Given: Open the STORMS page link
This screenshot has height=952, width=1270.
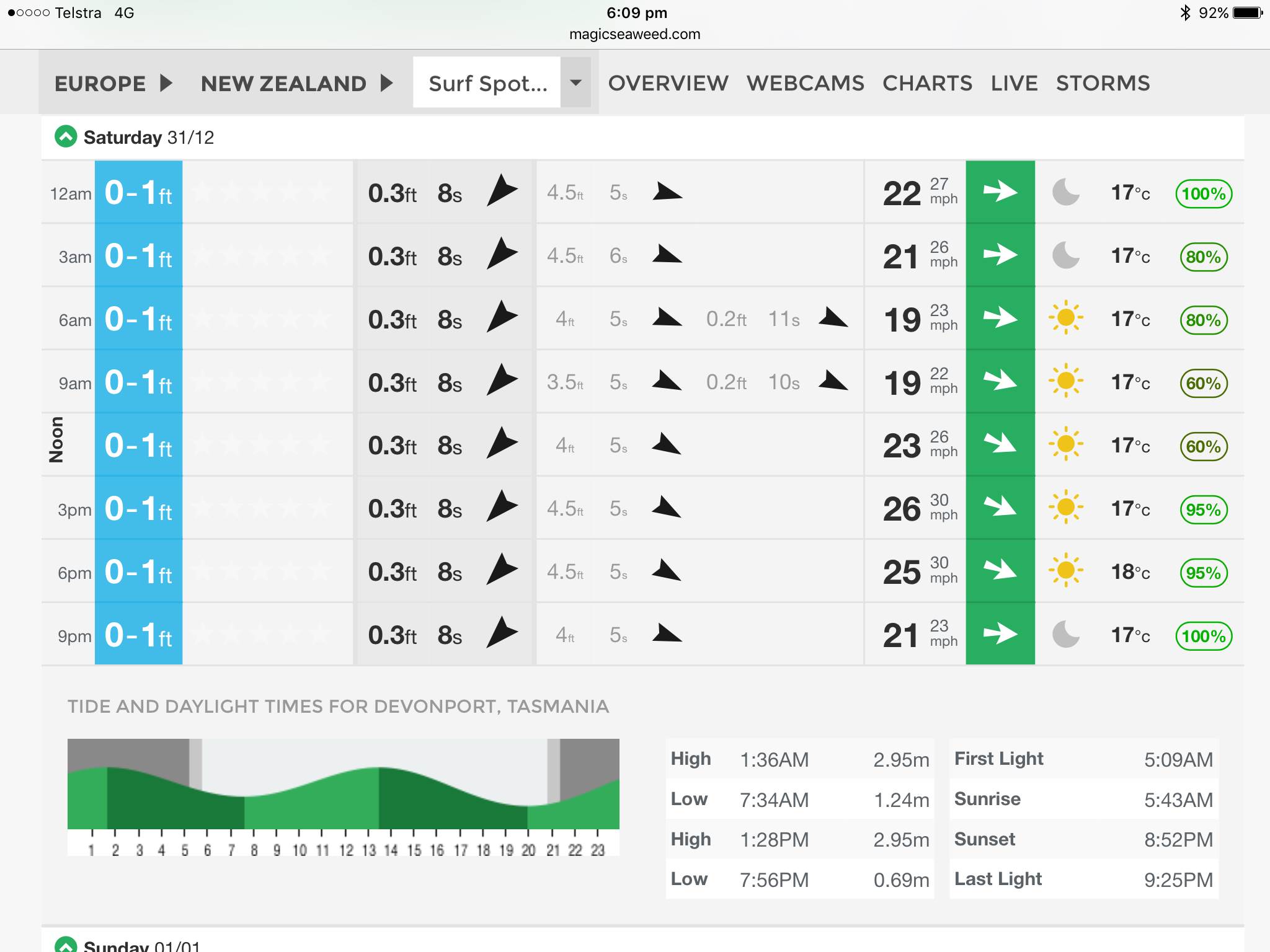Looking at the screenshot, I should click(1103, 83).
